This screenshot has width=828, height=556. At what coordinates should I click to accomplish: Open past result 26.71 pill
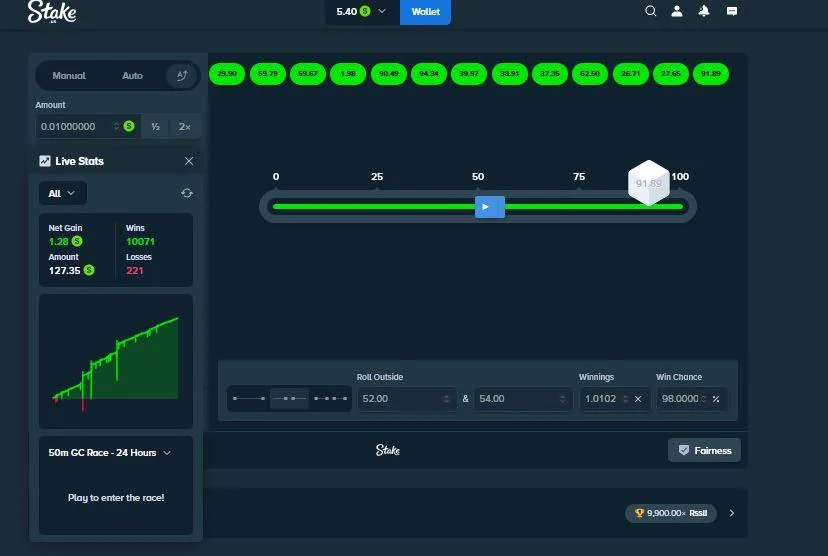(631, 73)
